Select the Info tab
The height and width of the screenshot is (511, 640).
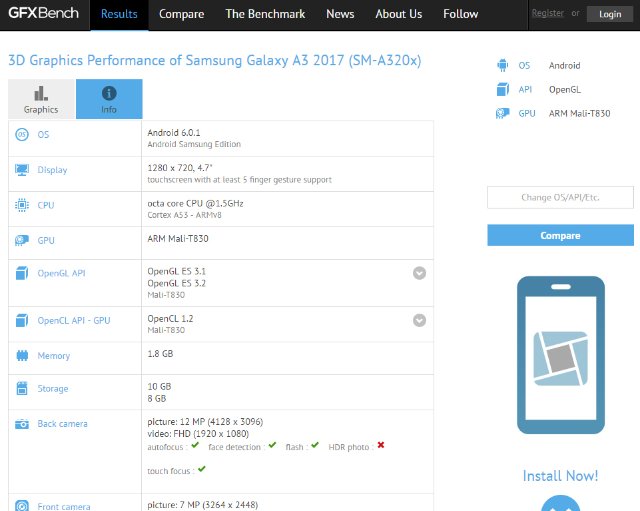[x=109, y=100]
